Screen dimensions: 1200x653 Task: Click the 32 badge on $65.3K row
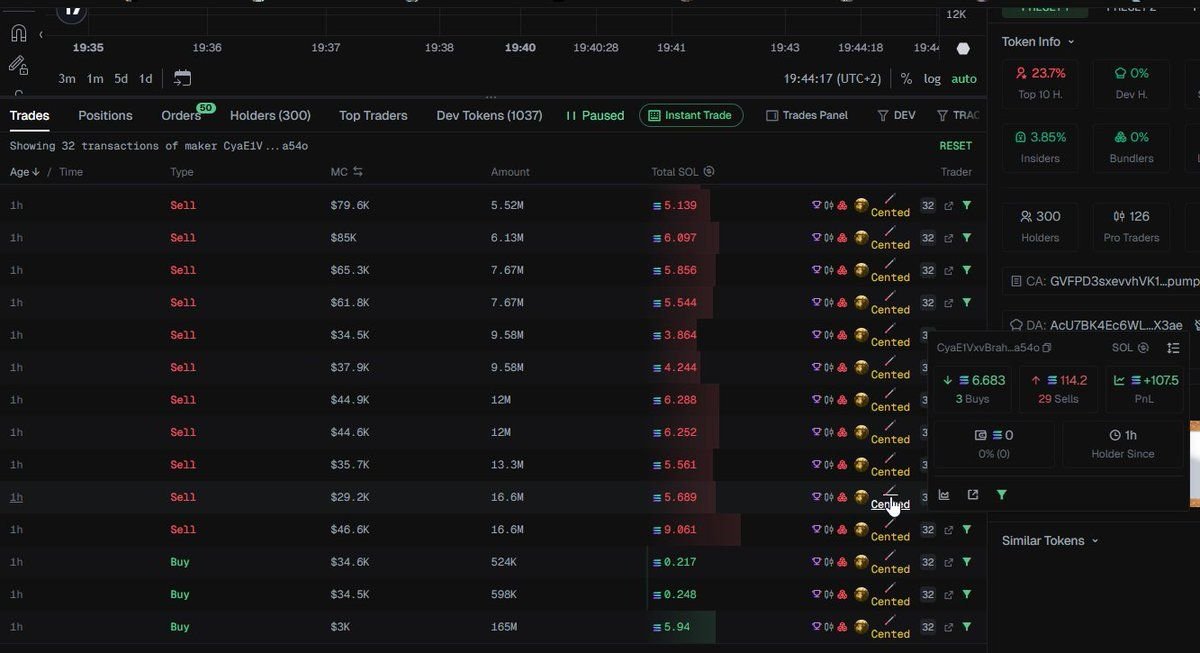coord(928,270)
